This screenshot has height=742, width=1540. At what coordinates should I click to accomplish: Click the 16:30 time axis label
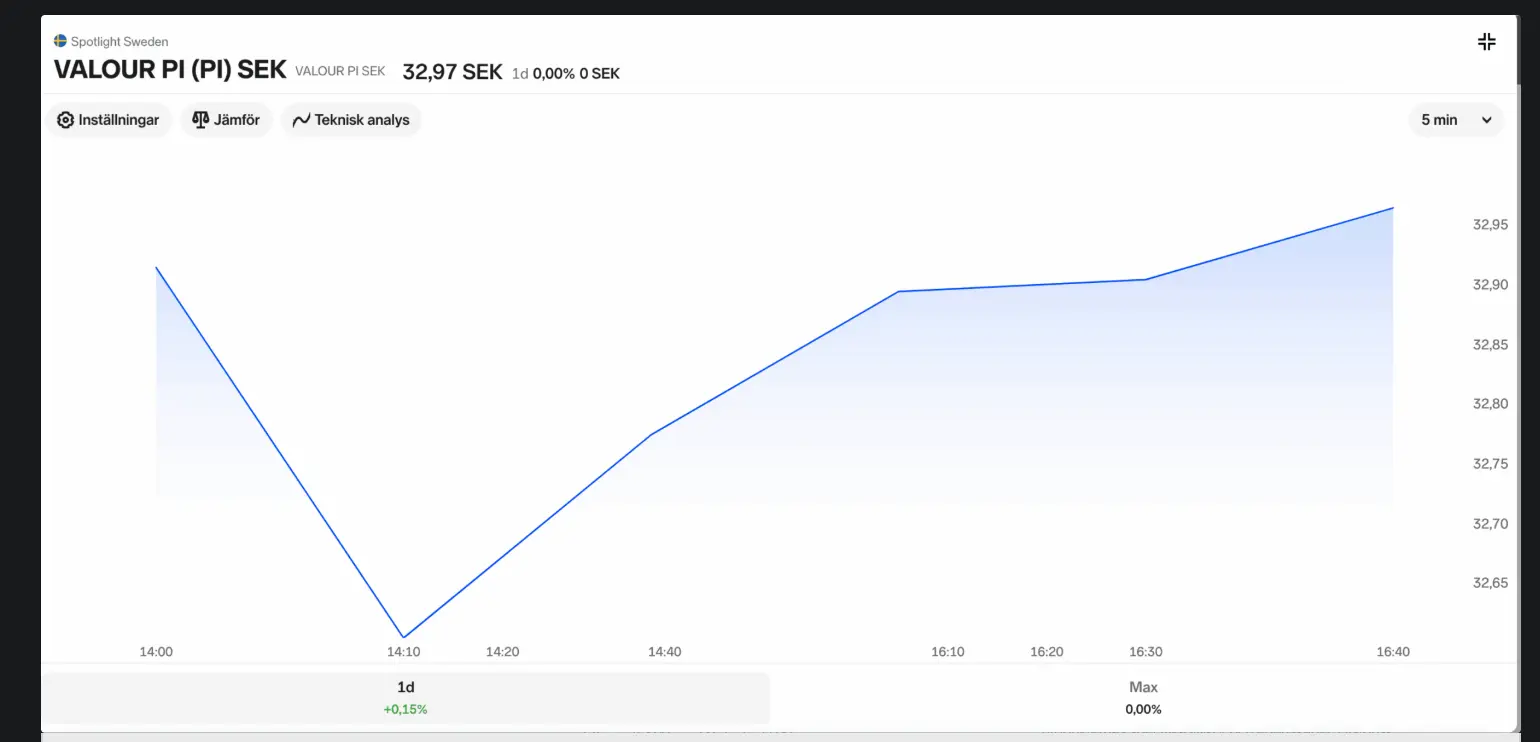click(1146, 652)
